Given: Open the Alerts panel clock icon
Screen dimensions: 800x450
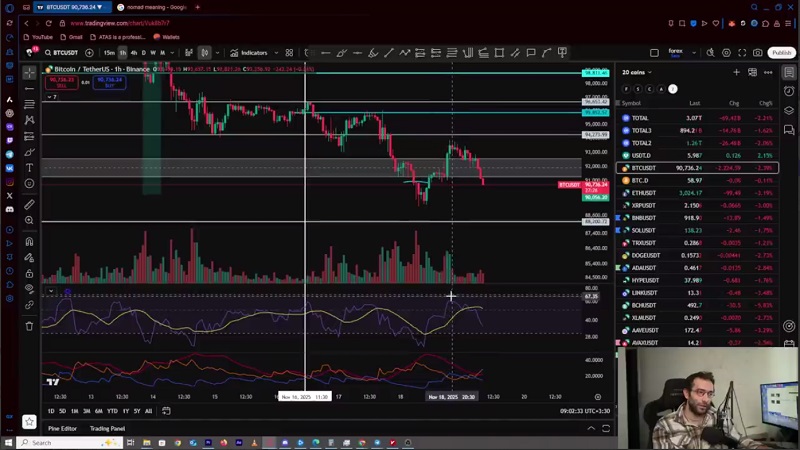Looking at the screenshot, I should [x=789, y=91].
